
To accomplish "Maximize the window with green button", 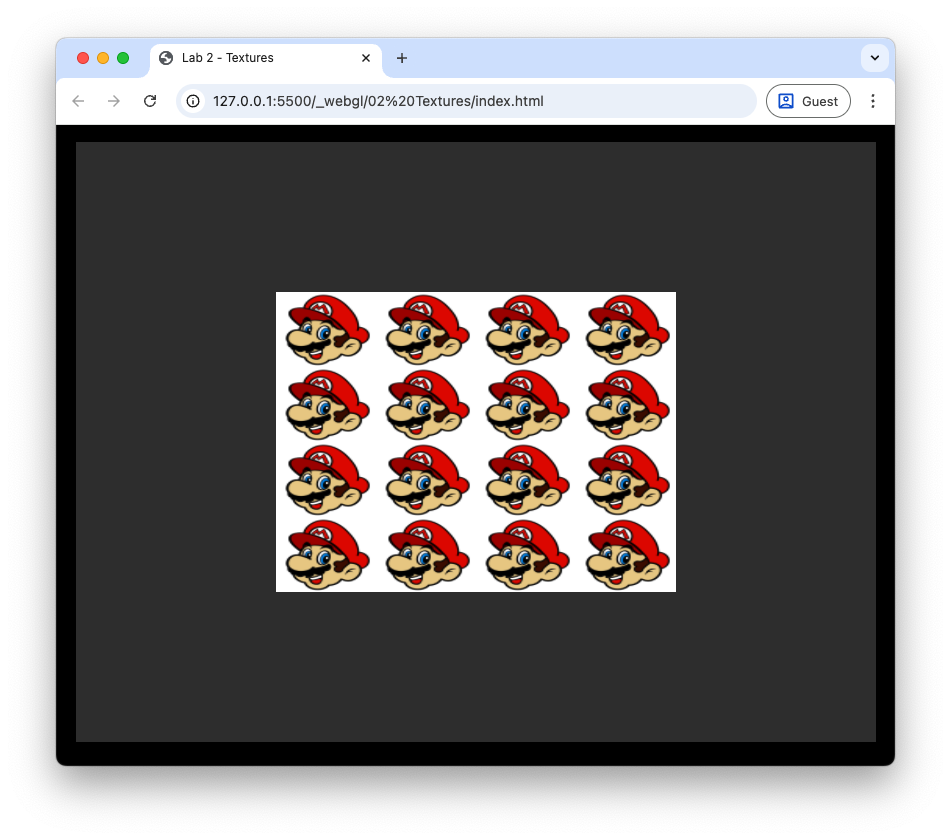I will point(123,58).
